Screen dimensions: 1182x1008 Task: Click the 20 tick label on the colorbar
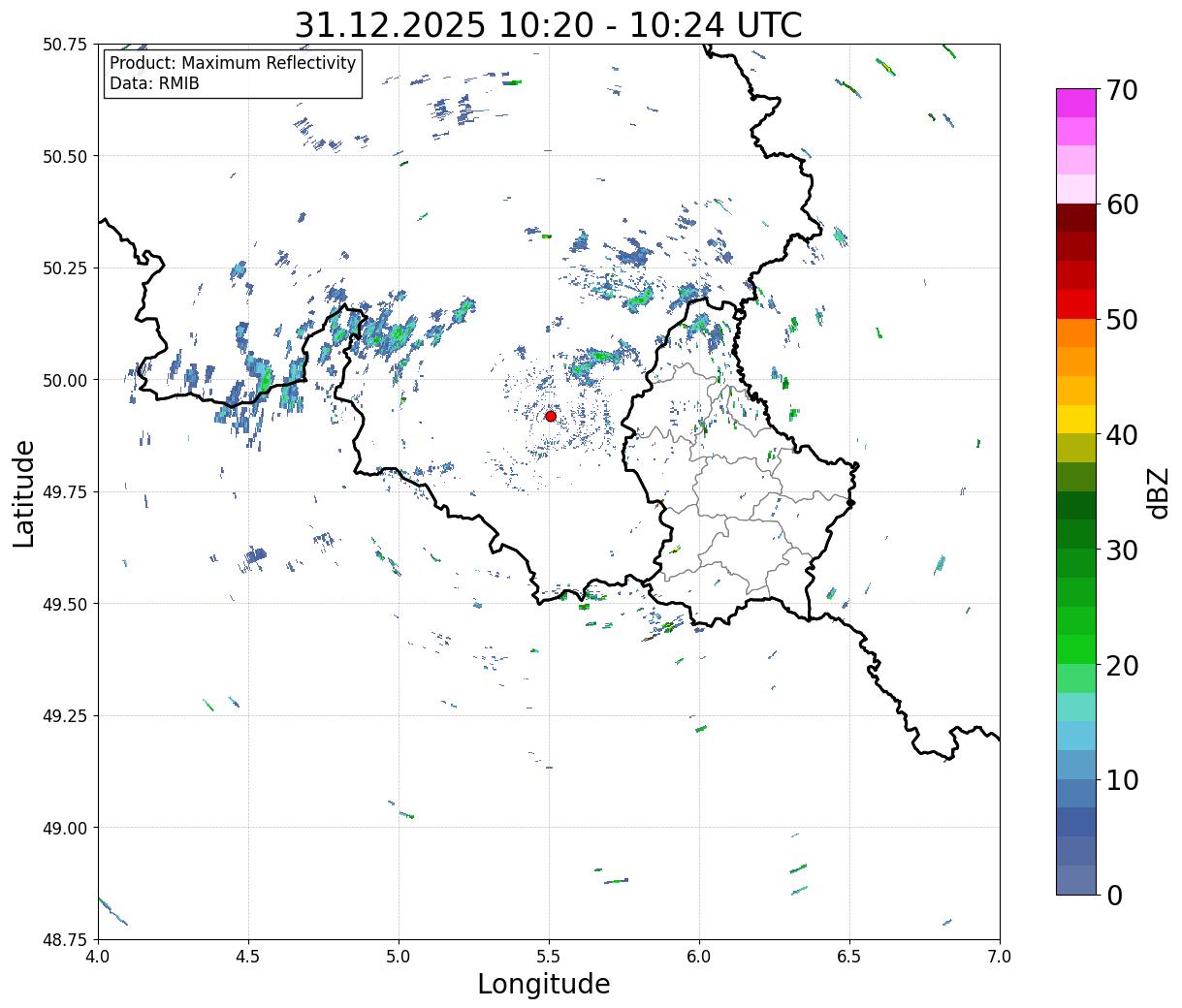pyautogui.click(x=1121, y=666)
